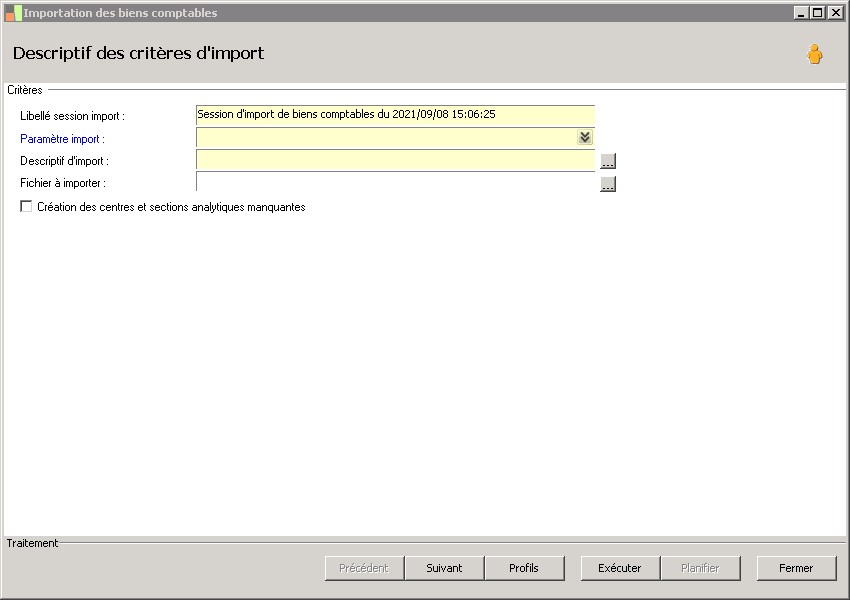Click the Libellé session import field
The height and width of the screenshot is (600, 850).
coord(395,115)
